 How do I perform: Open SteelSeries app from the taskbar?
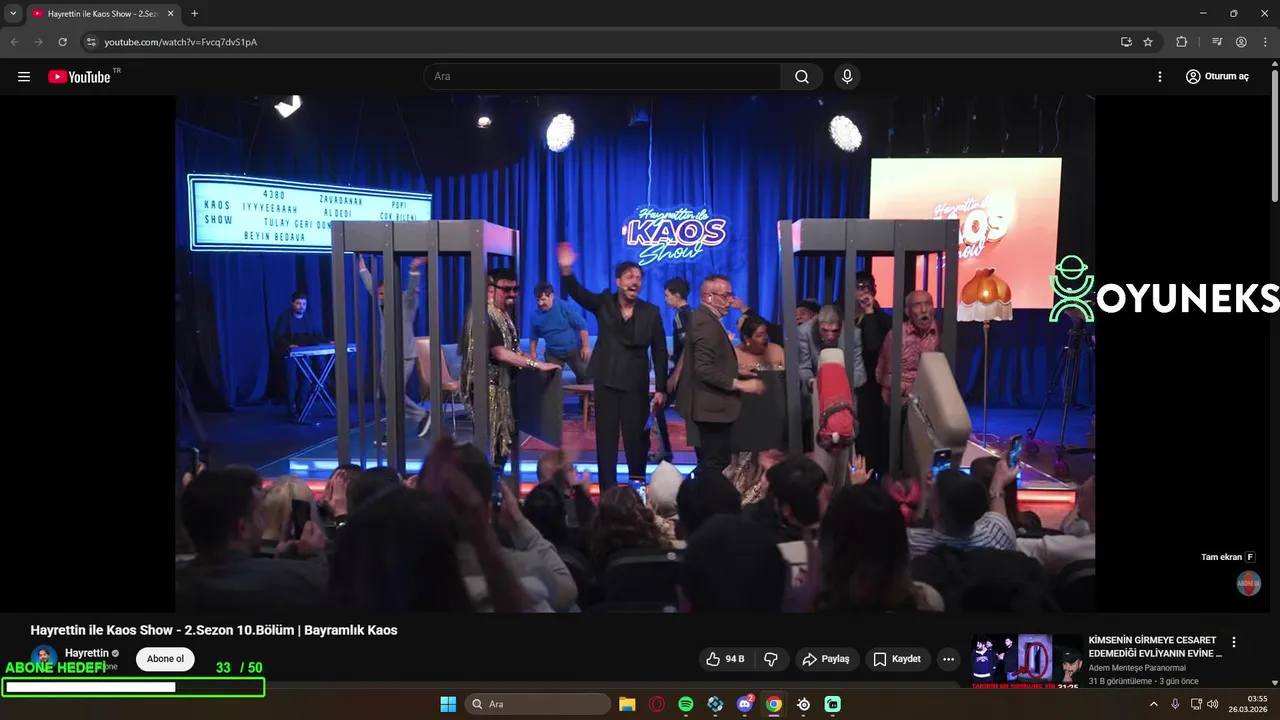(804, 704)
